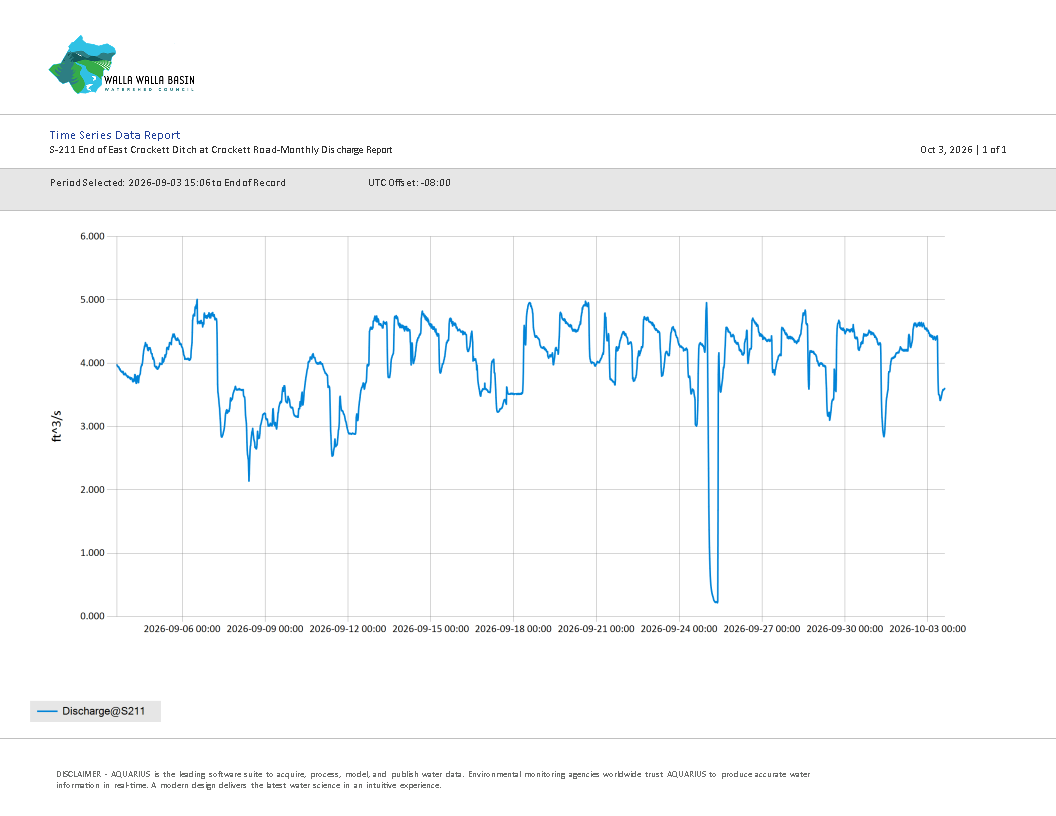The height and width of the screenshot is (816, 1056).
Task: Click the ft^3/s y-axis unit label
Action: coord(57,426)
